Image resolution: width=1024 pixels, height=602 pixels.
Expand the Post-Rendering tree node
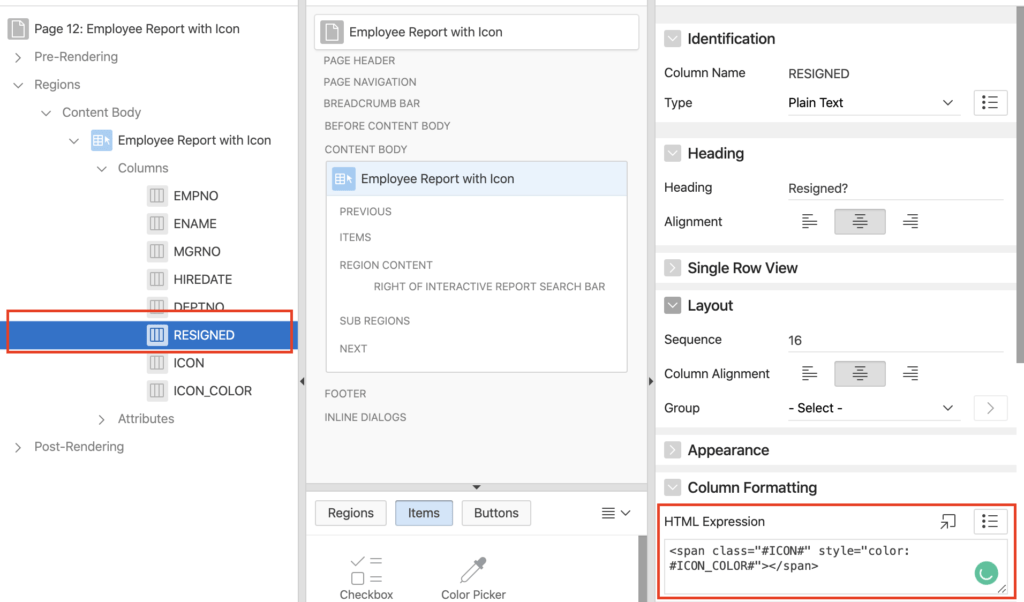point(18,447)
